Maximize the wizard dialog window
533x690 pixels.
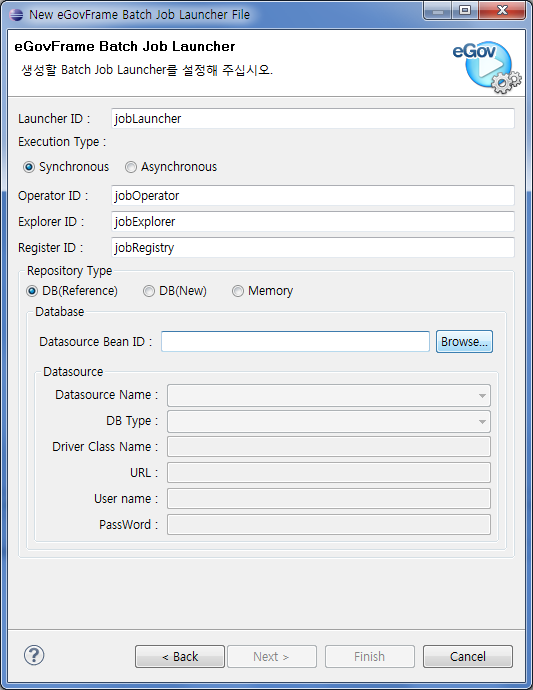click(x=465, y=10)
